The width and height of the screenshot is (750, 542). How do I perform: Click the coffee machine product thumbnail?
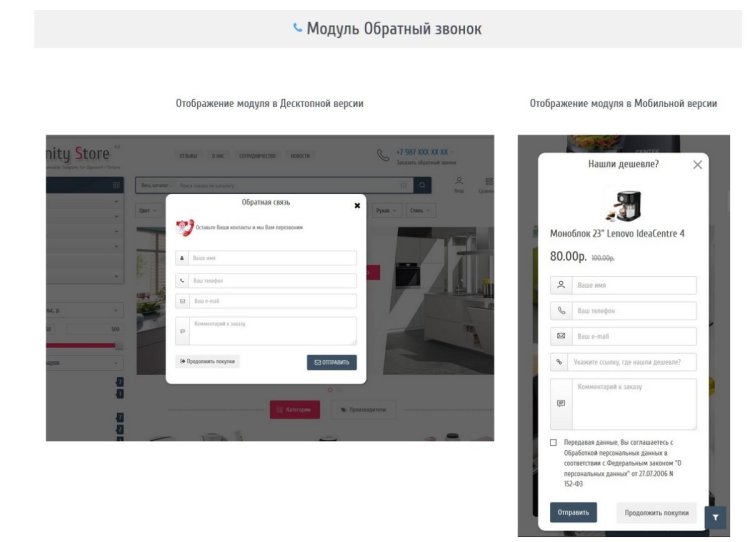pos(624,205)
